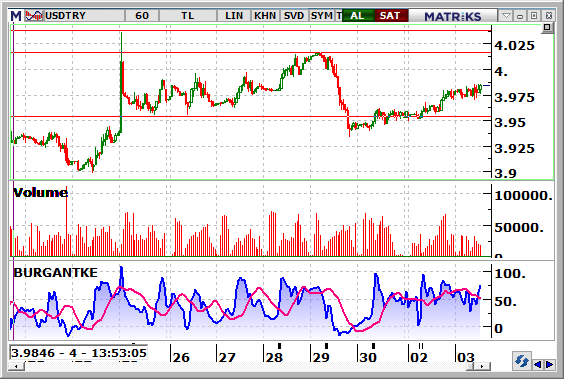Click the refresh arrows icon

[522, 361]
